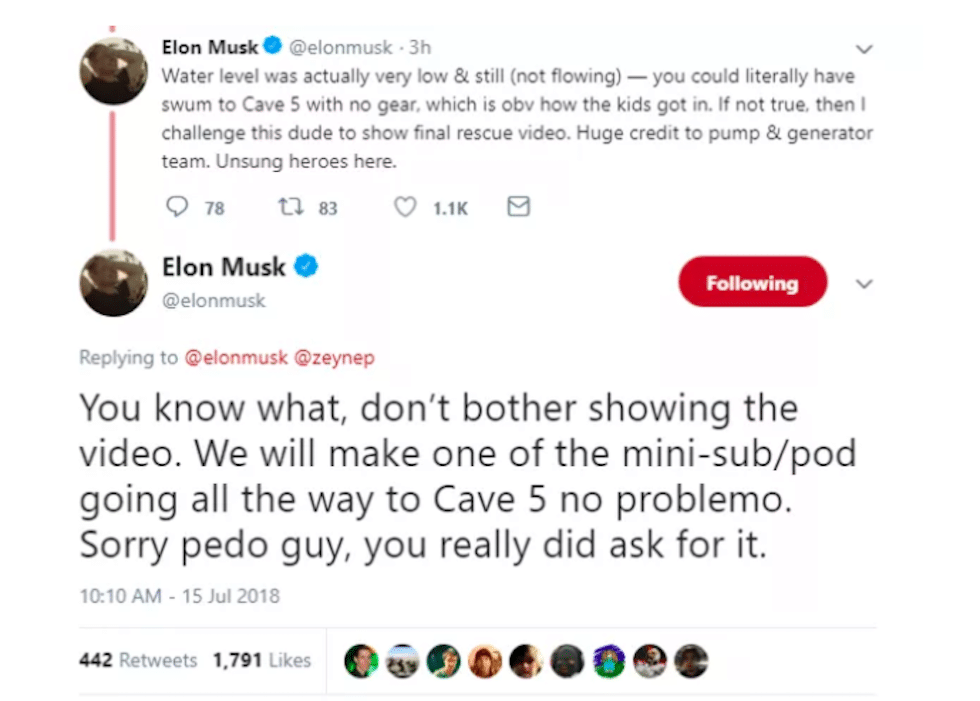Screen dimensions: 980x701
Task: Click the verified badge beside the large Elon Musk name
Action: click(307, 267)
